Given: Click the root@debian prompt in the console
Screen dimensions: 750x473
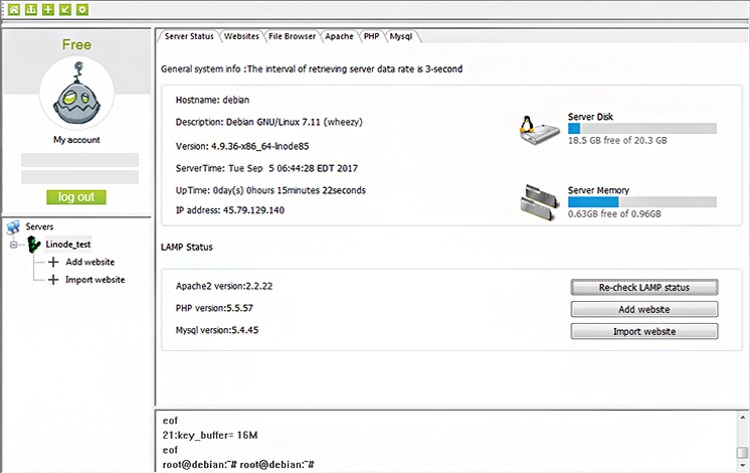Looking at the screenshot, I should coord(238,464).
